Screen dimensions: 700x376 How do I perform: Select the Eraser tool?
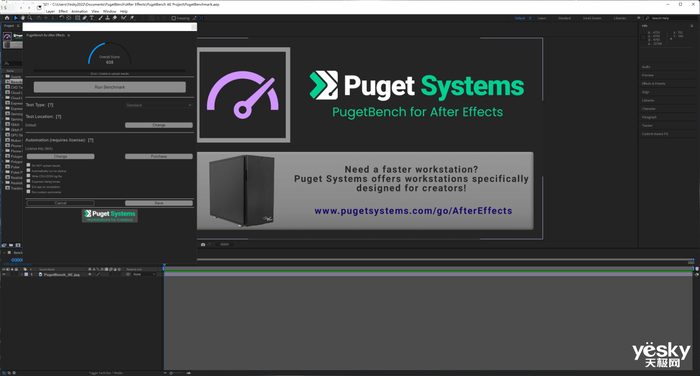click(x=115, y=18)
